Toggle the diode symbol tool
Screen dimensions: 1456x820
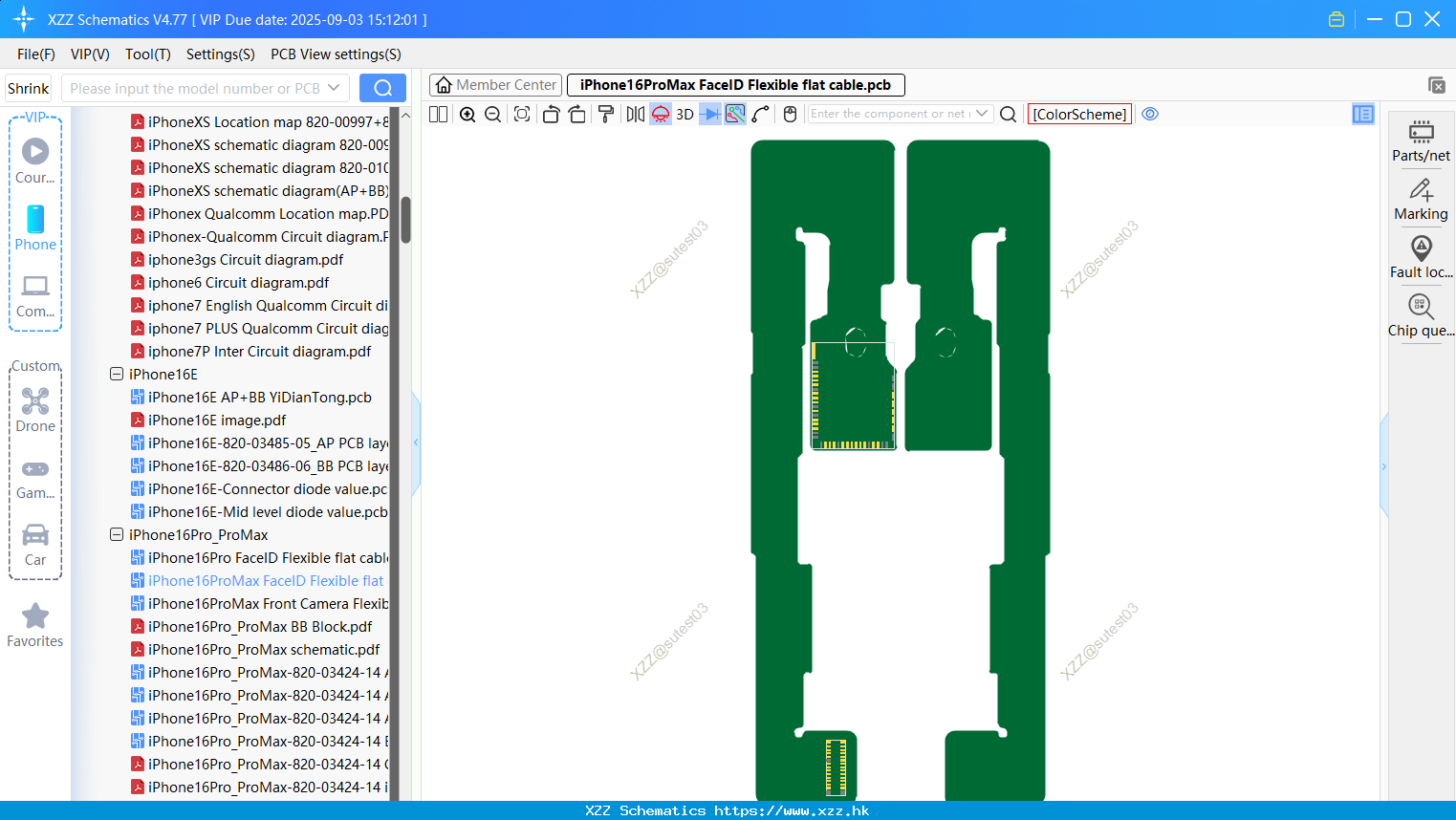(710, 114)
